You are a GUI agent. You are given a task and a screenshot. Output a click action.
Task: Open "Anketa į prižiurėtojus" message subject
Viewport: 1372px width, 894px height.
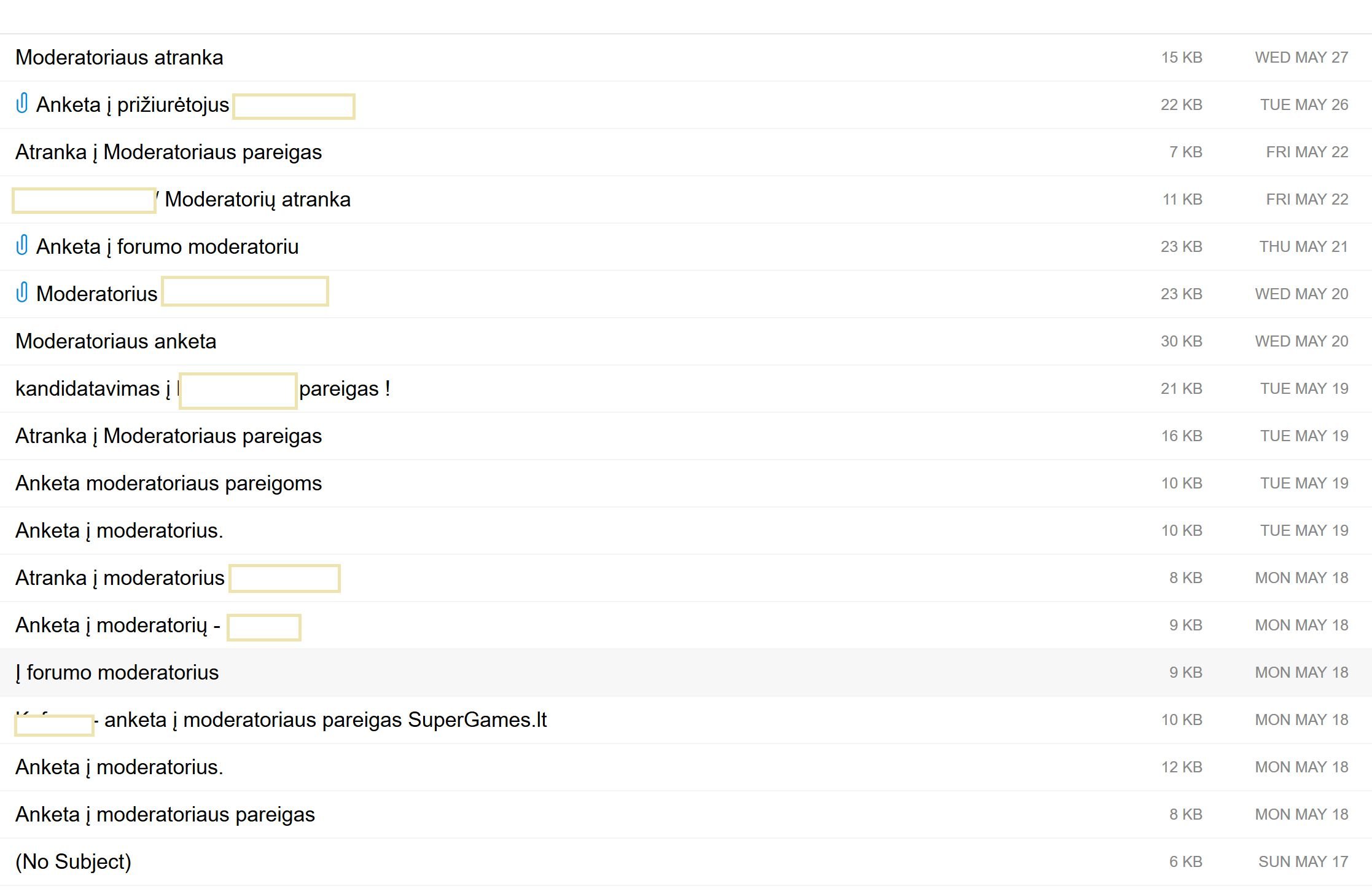133,105
